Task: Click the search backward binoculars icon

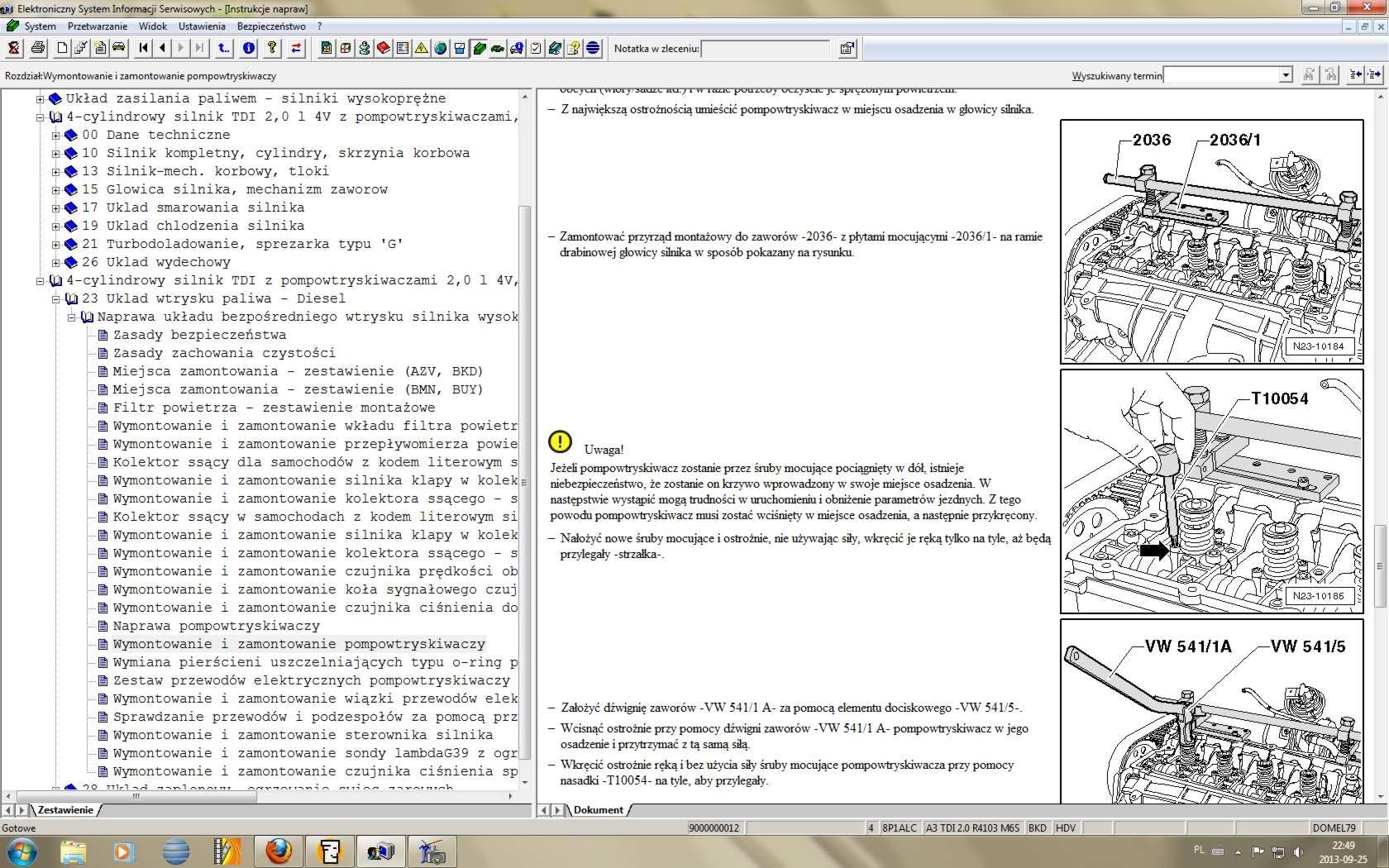Action: 1330,74
